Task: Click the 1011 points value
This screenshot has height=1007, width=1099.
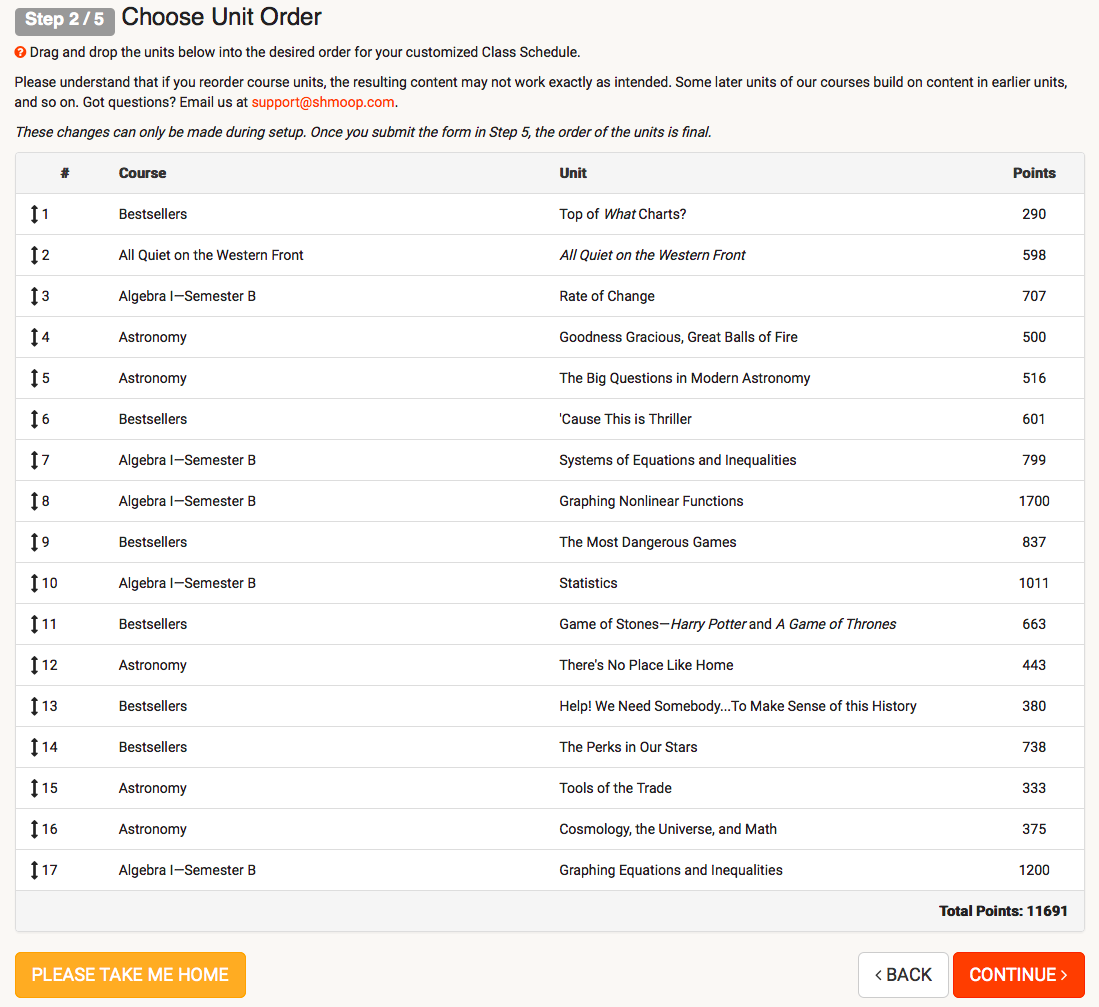Action: point(1034,583)
